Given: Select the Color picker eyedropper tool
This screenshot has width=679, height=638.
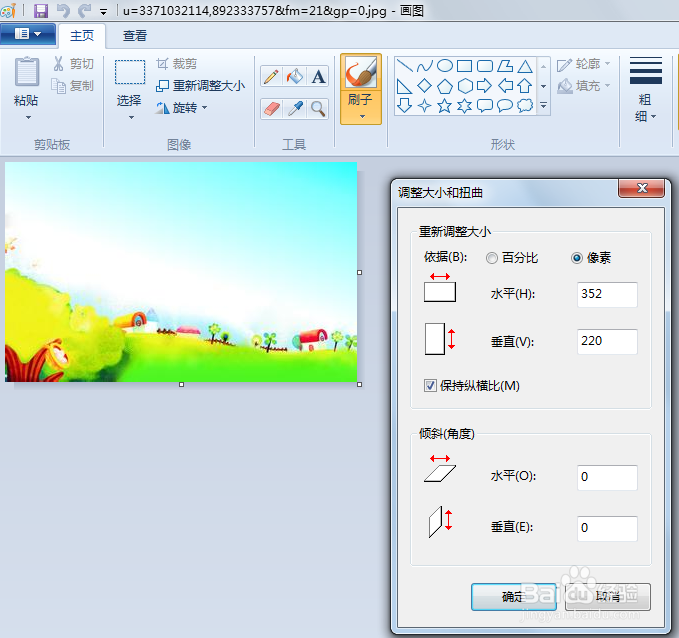Looking at the screenshot, I should [294, 109].
